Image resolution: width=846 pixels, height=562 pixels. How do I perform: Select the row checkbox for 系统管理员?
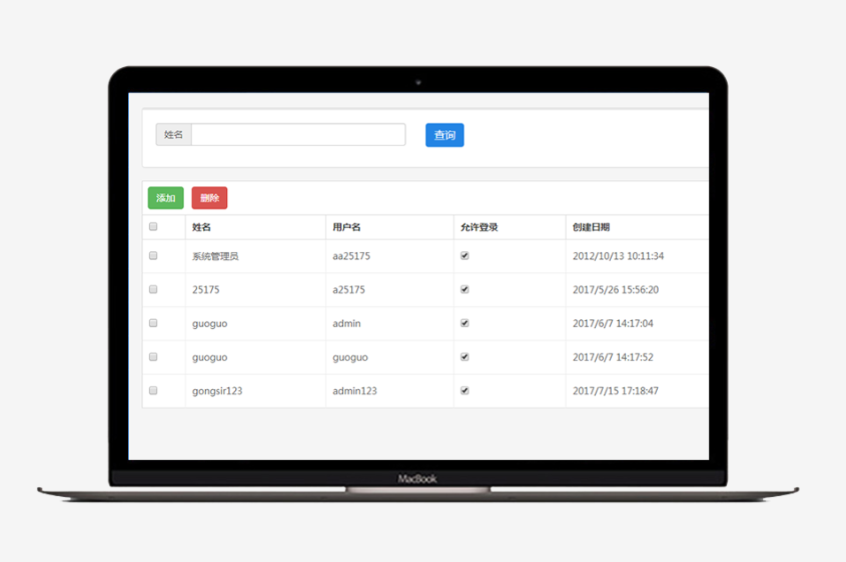[x=153, y=256]
